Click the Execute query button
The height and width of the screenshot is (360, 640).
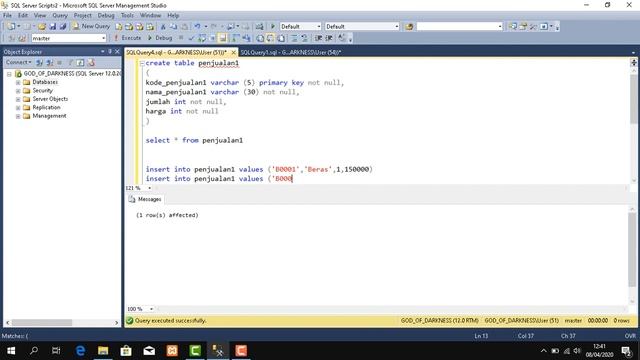[128, 38]
